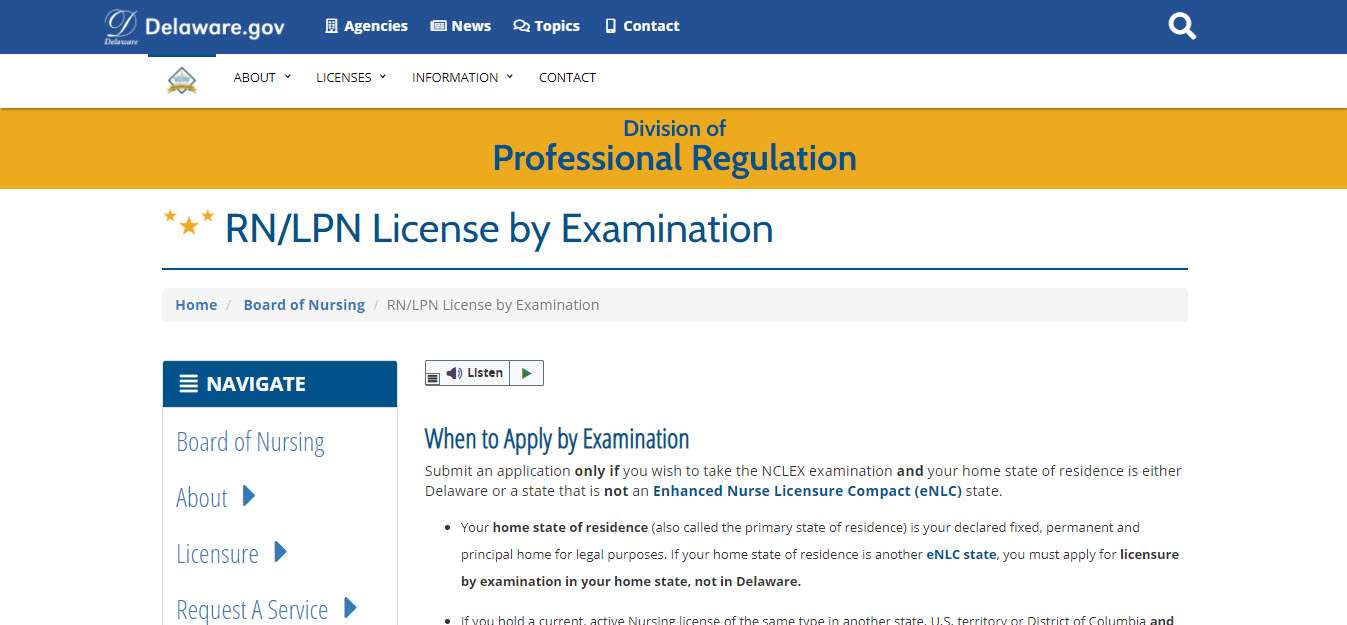Viewport: 1347px width, 625px height.
Task: Open Board of Nursing from the sidebar
Action: click(250, 441)
